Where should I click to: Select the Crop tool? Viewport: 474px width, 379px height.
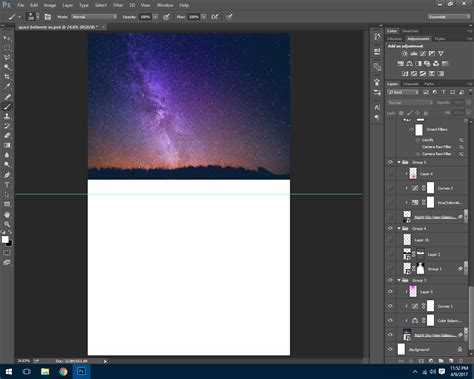7,77
